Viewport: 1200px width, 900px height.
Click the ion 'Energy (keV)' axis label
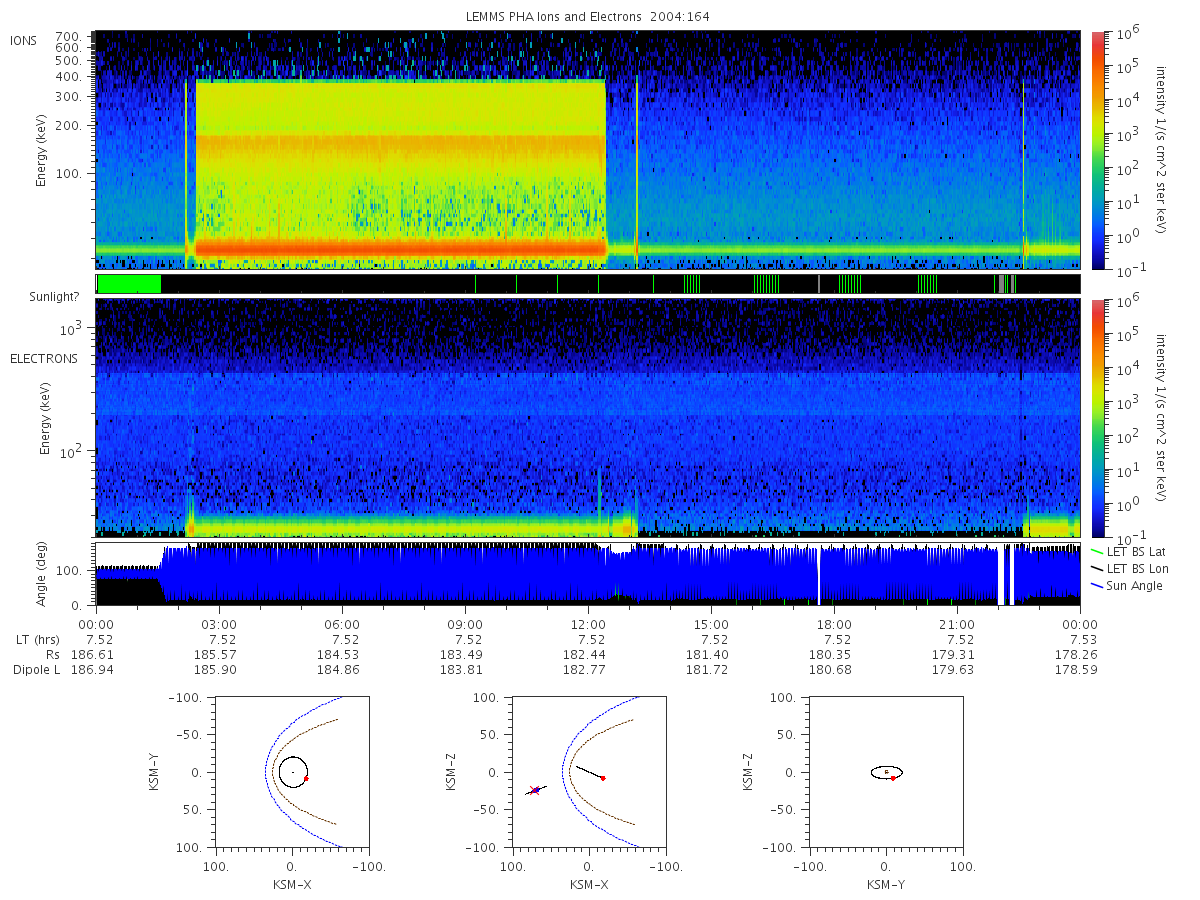click(42, 150)
